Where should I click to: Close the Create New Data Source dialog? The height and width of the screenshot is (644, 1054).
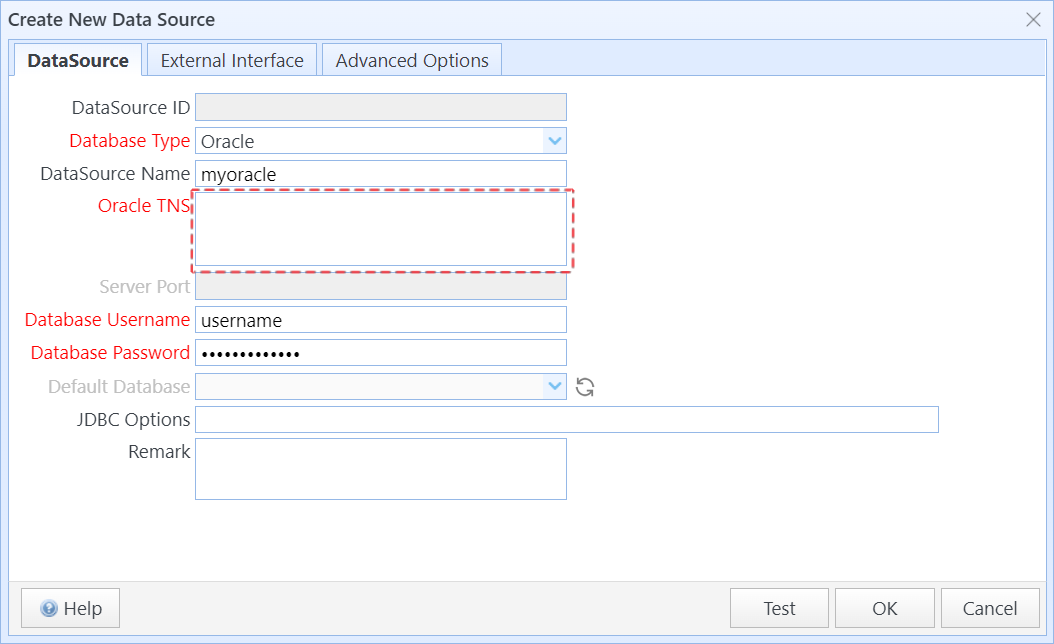click(1034, 19)
